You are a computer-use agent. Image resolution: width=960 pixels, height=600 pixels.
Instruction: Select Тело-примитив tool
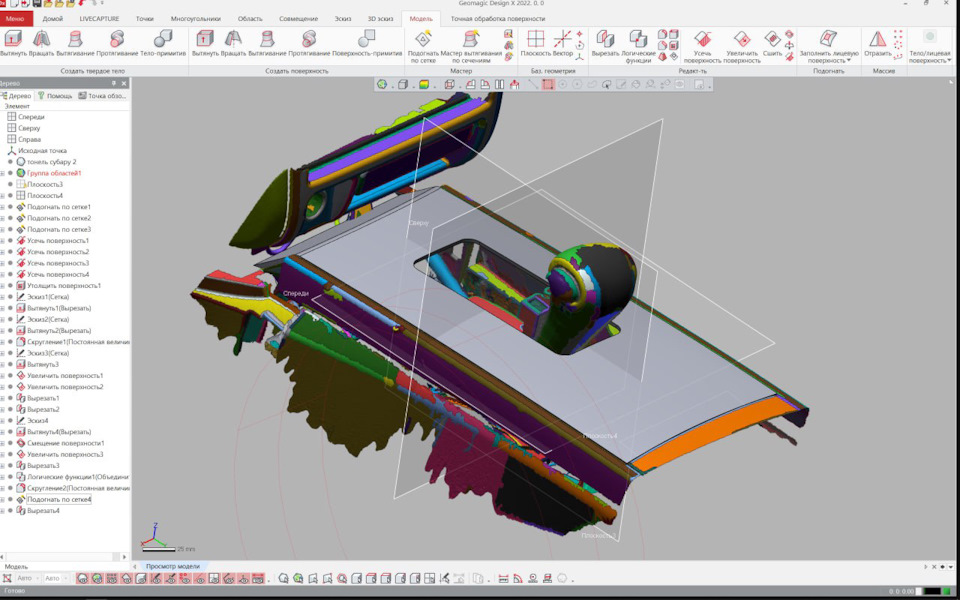pyautogui.click(x=163, y=43)
